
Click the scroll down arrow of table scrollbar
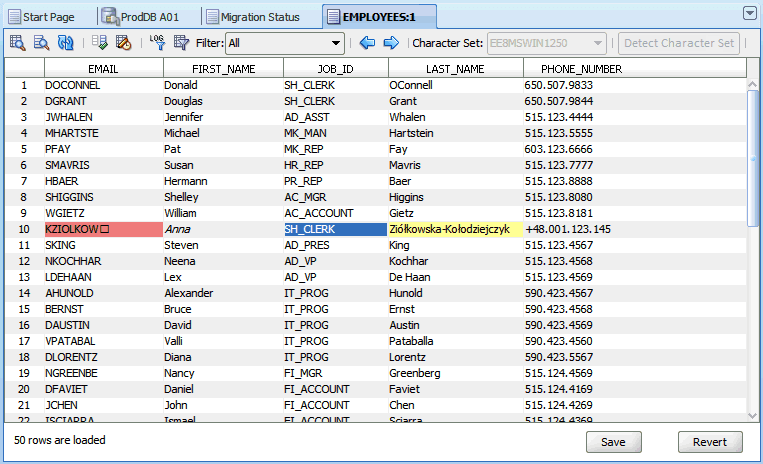point(753,416)
